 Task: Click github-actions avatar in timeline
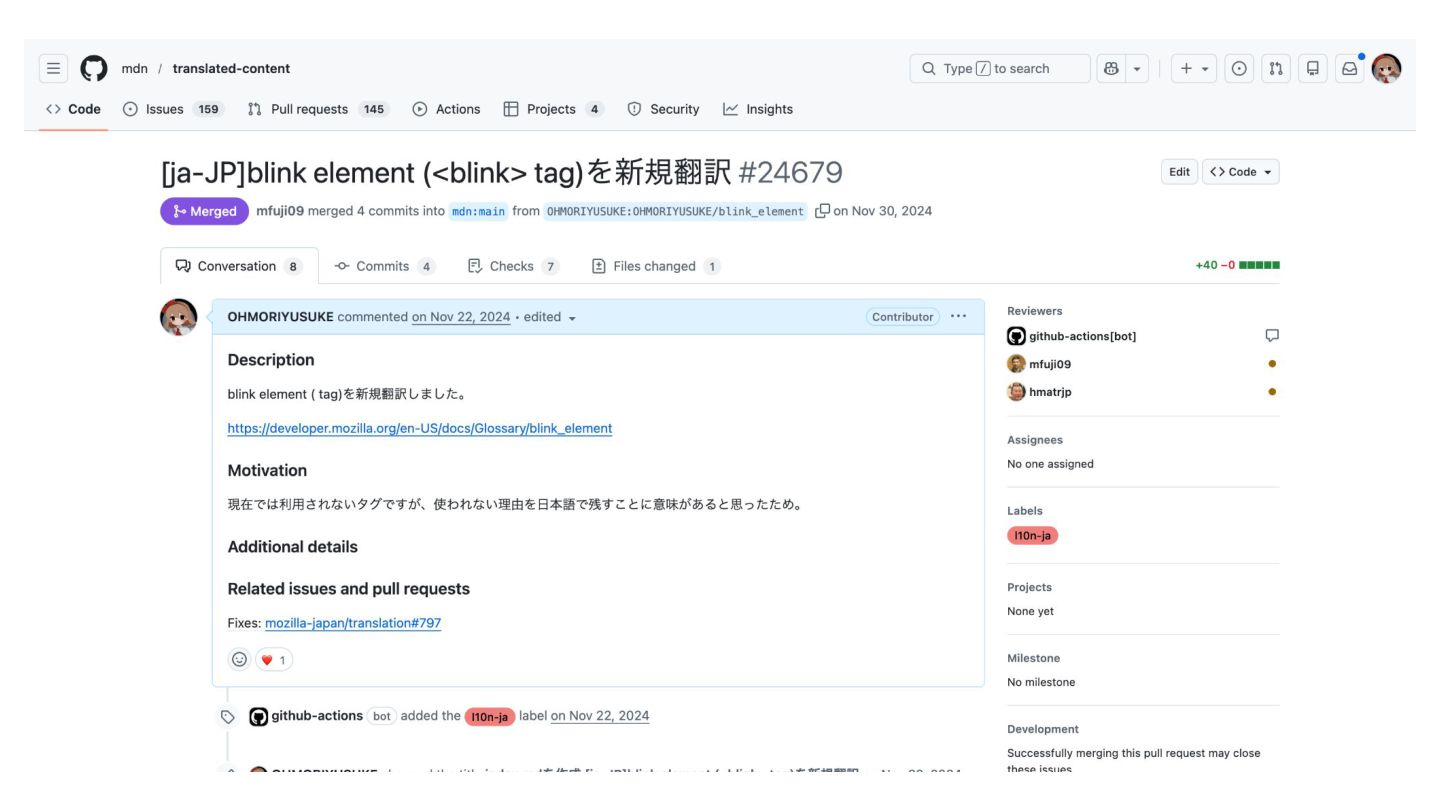click(x=258, y=716)
